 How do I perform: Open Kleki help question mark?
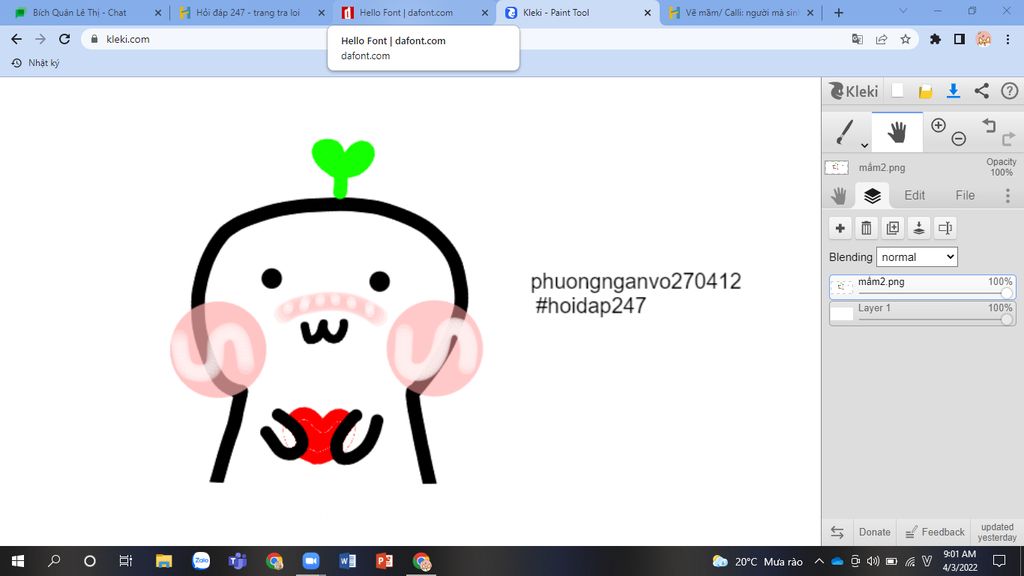(1009, 91)
